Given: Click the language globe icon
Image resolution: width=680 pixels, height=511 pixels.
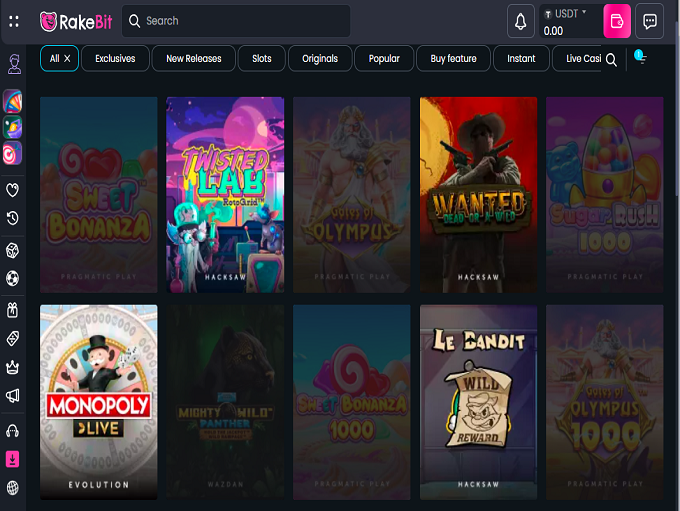Looking at the screenshot, I should [13, 488].
